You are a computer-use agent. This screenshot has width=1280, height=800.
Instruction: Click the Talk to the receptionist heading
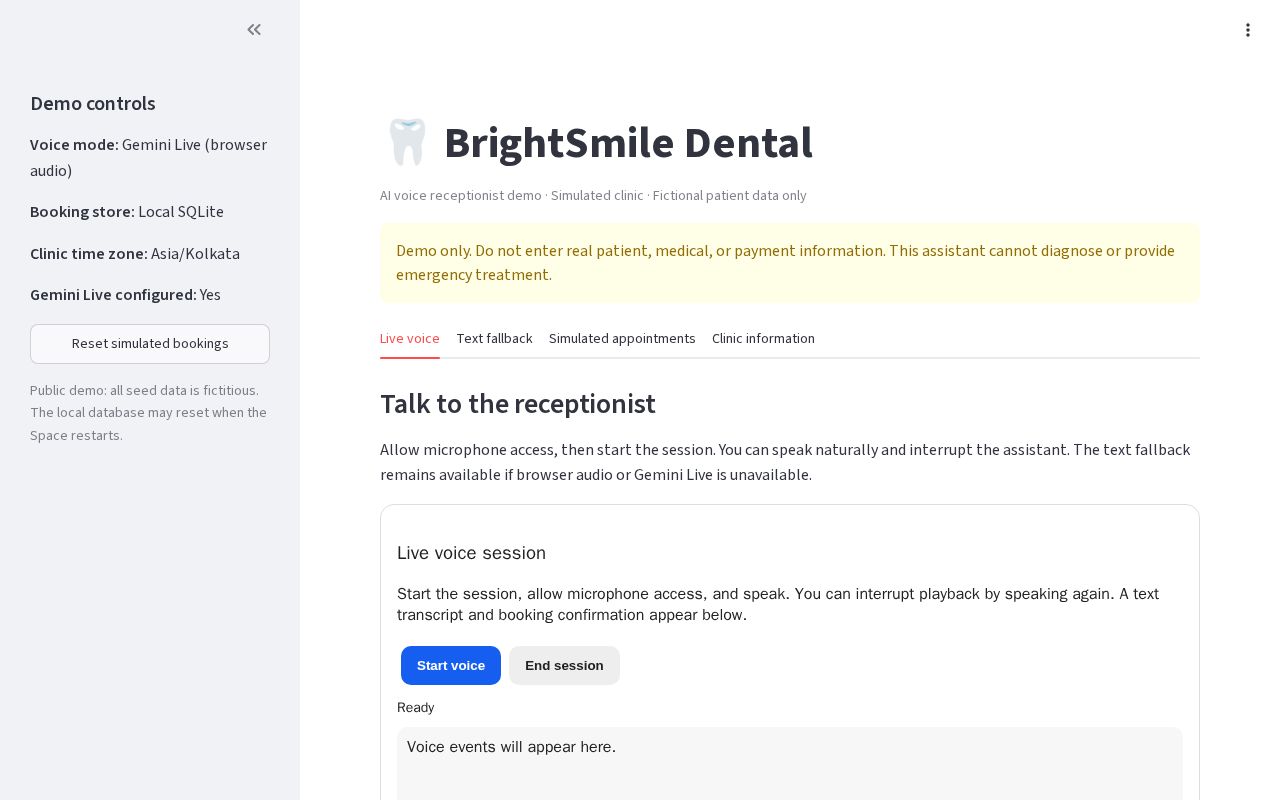518,404
